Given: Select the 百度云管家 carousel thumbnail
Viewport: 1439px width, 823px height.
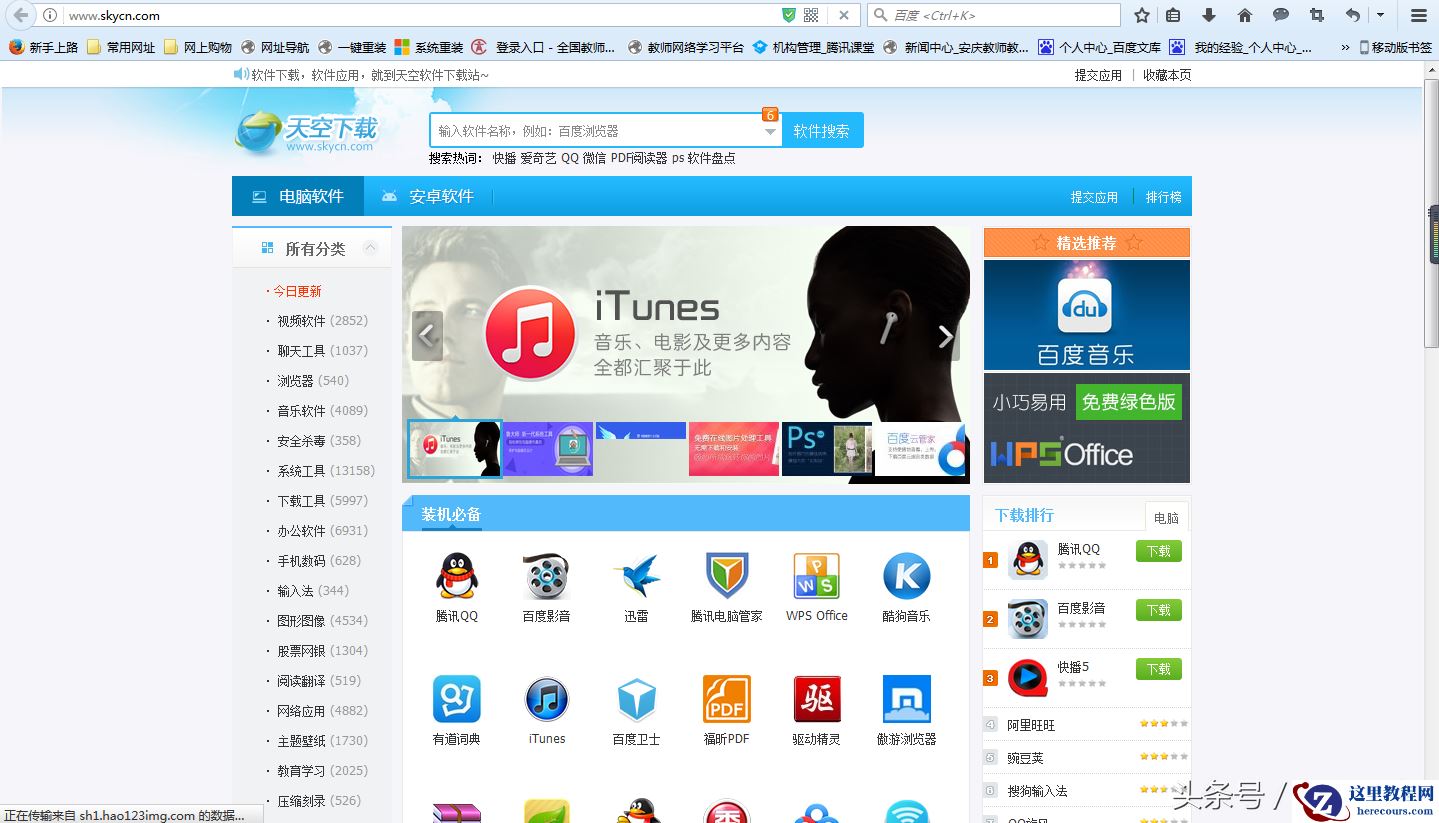Looking at the screenshot, I should coord(920,449).
